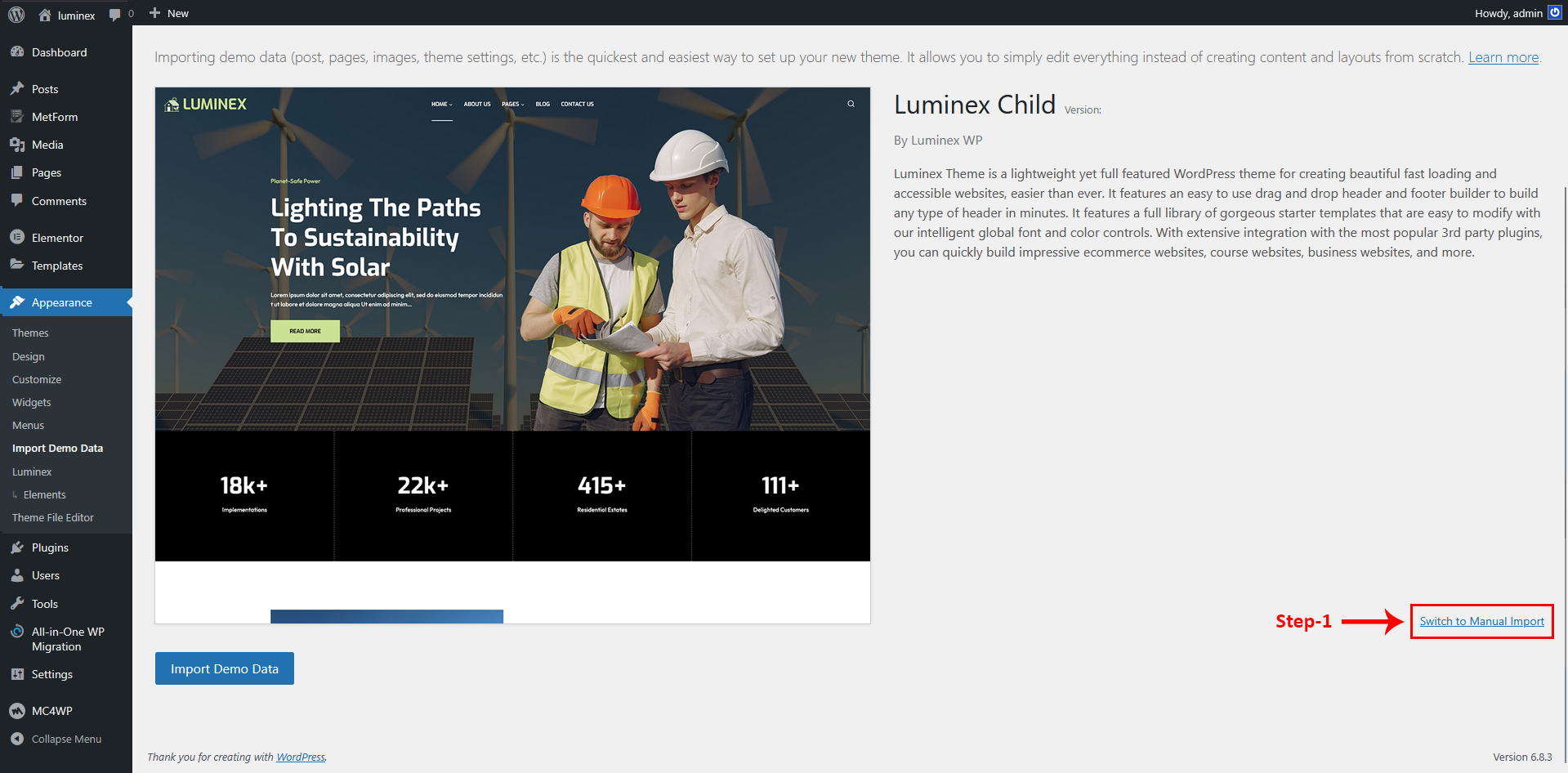The height and width of the screenshot is (773, 1568).
Task: Click the Plugins plug icon
Action: (x=17, y=547)
